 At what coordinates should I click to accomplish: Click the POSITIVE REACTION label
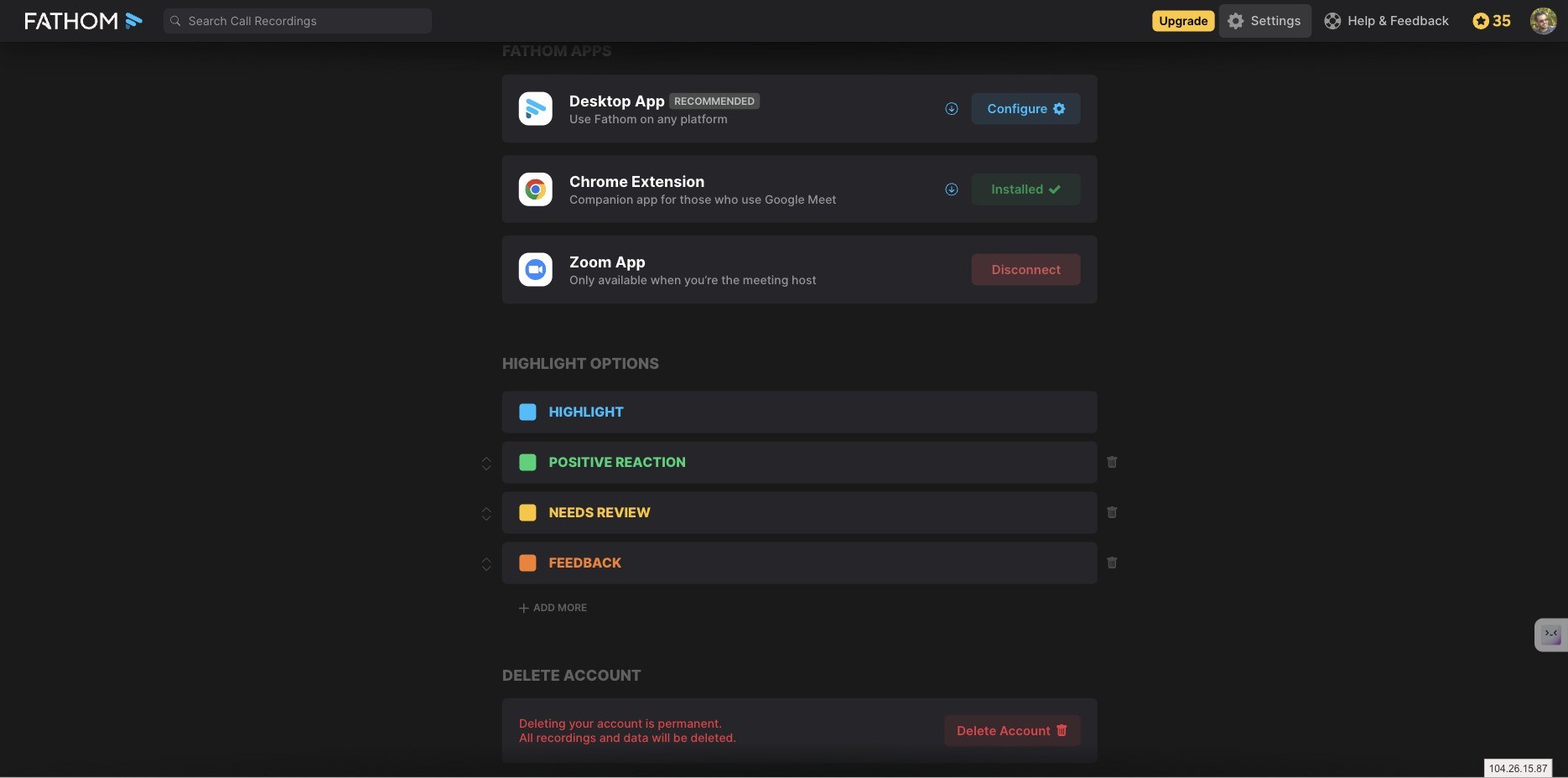(617, 462)
